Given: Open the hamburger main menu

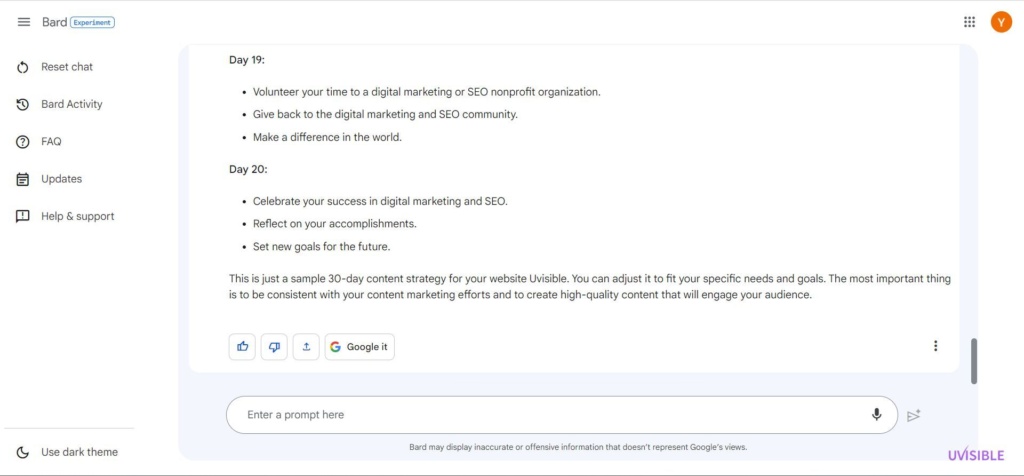Looking at the screenshot, I should [x=24, y=22].
